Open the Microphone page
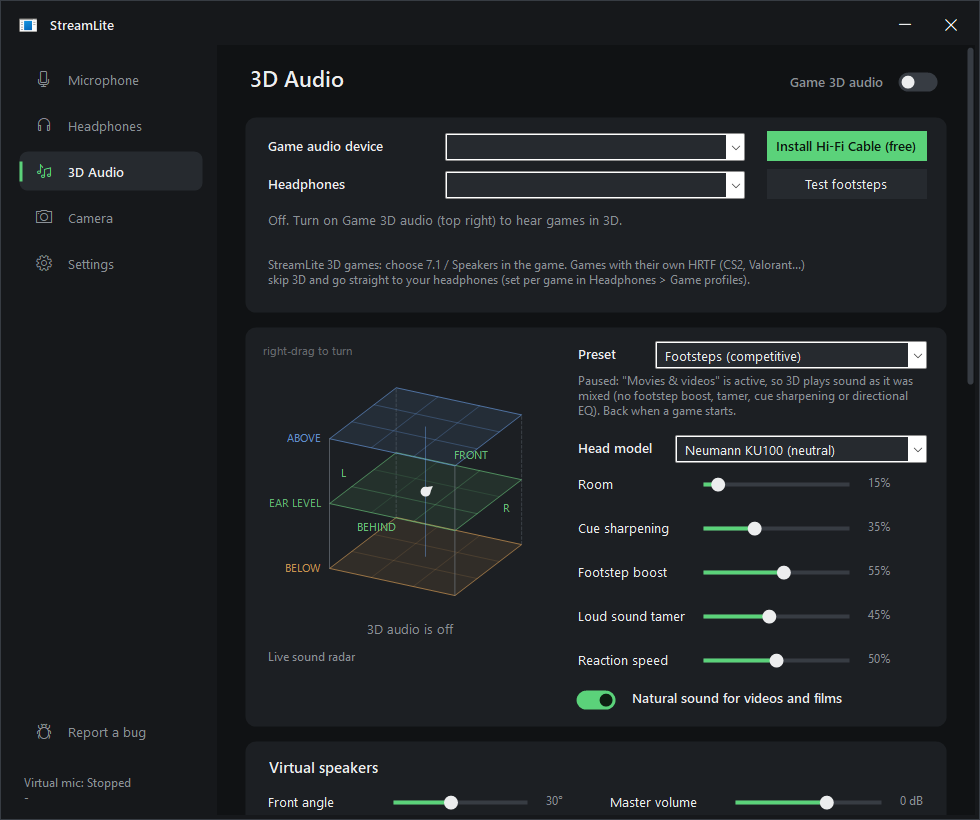This screenshot has height=820, width=980. click(111, 80)
